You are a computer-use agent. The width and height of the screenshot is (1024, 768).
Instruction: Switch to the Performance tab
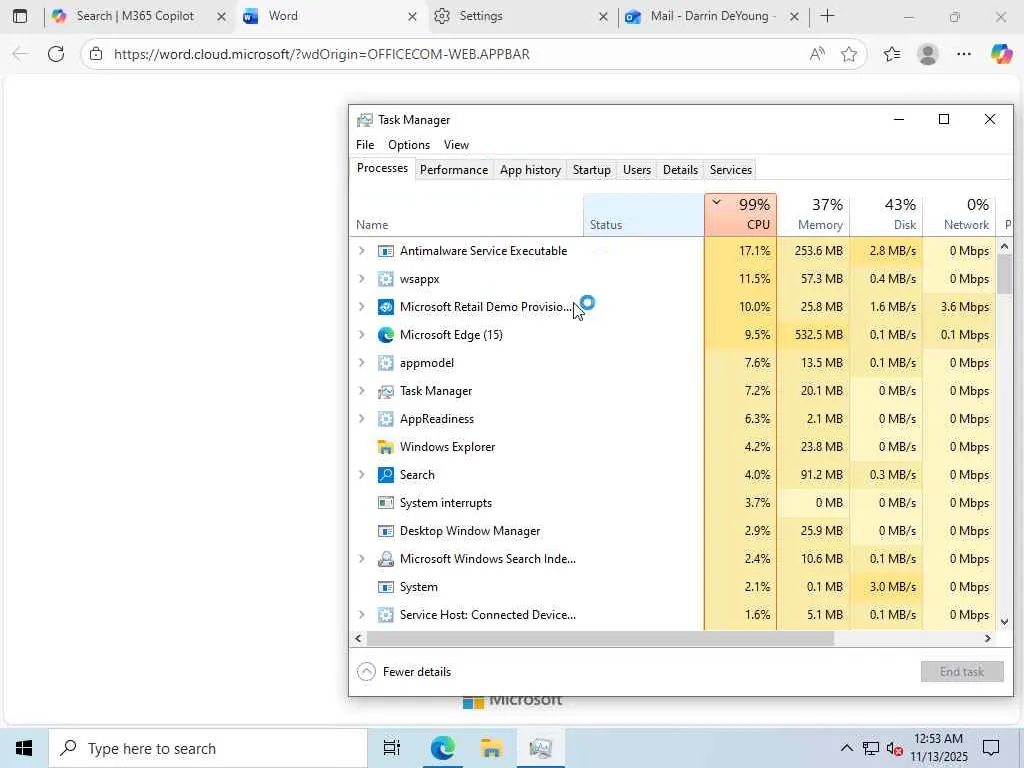(x=454, y=170)
